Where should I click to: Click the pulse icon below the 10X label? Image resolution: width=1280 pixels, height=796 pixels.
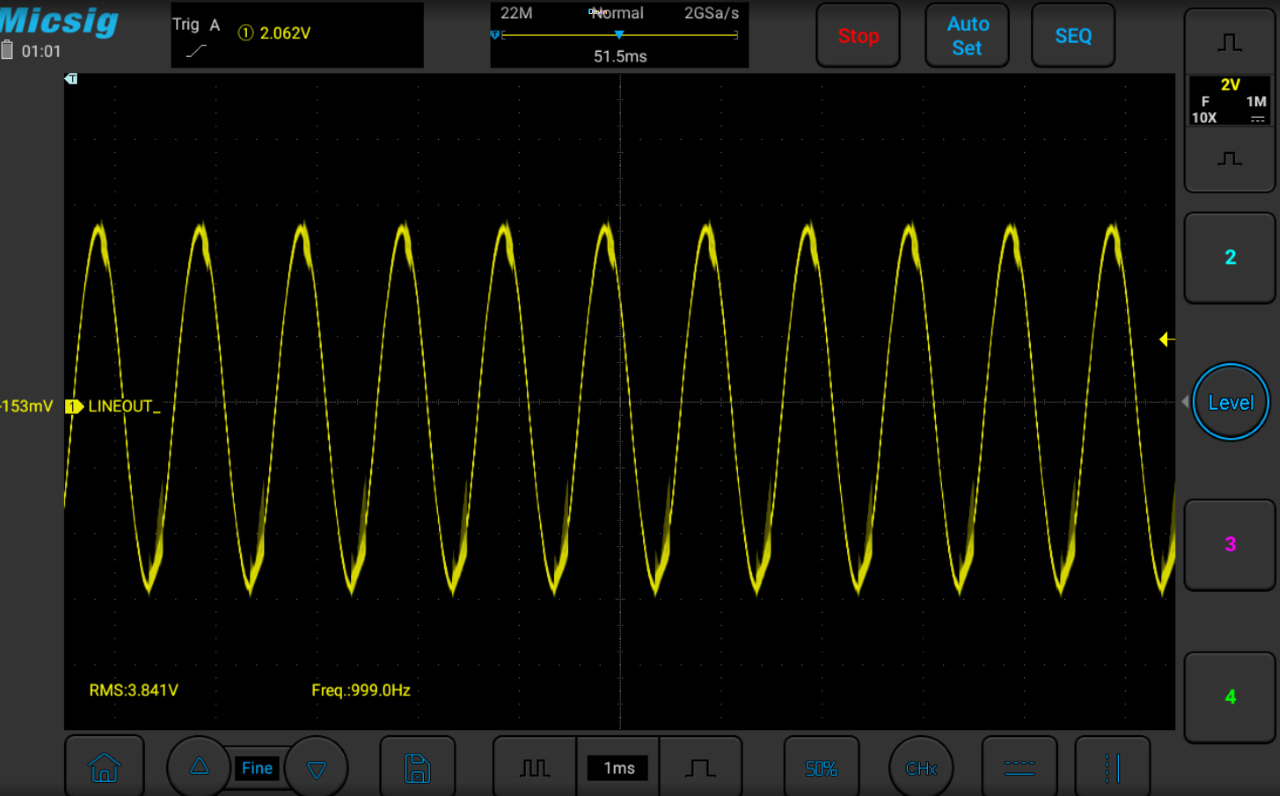(1230, 159)
